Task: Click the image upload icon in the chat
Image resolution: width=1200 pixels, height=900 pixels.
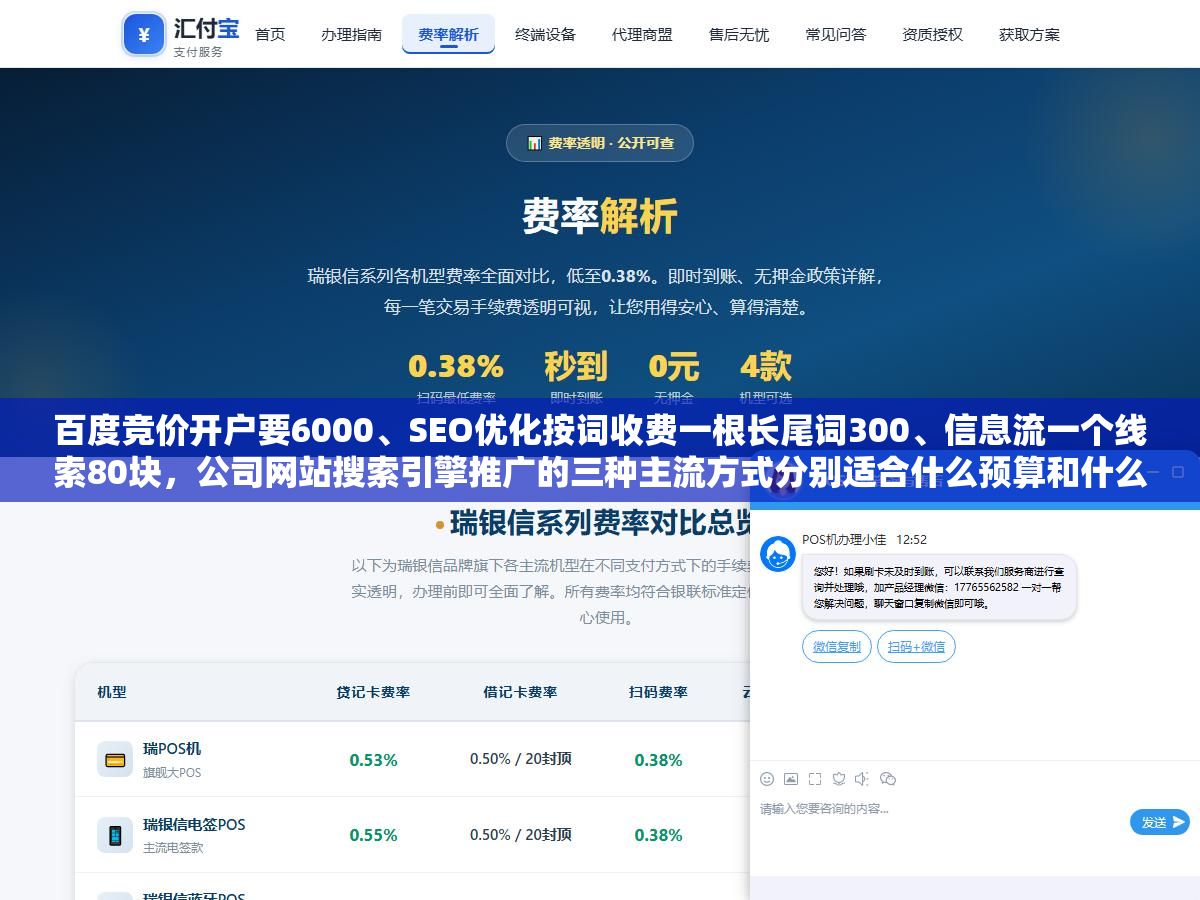Action: click(791, 779)
